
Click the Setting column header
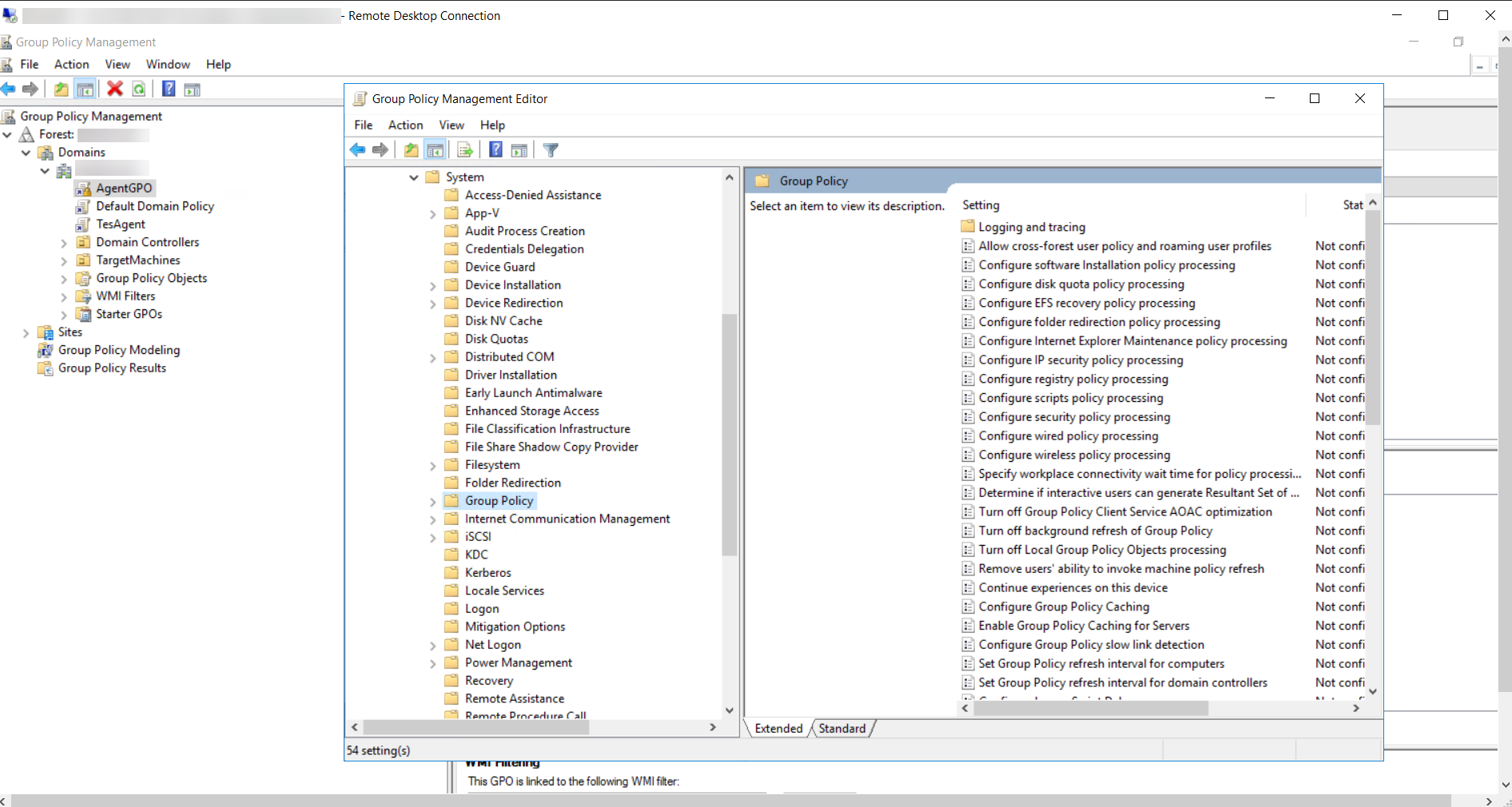pyautogui.click(x=981, y=205)
